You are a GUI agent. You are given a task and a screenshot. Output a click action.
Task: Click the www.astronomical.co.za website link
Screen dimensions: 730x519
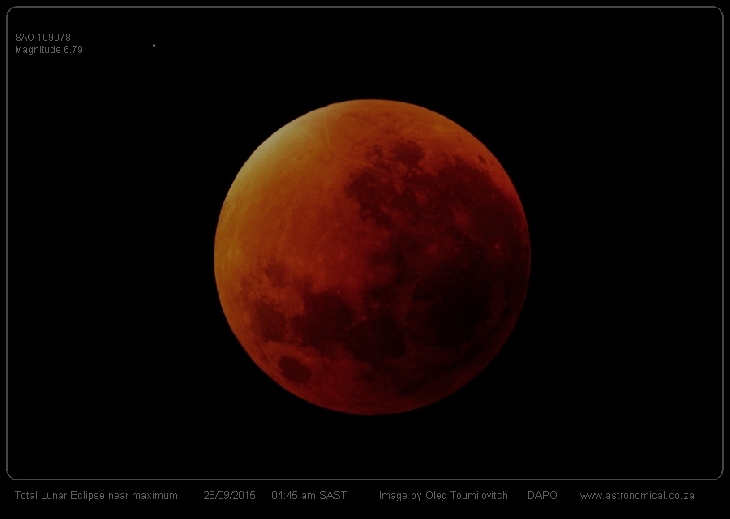coord(637,495)
